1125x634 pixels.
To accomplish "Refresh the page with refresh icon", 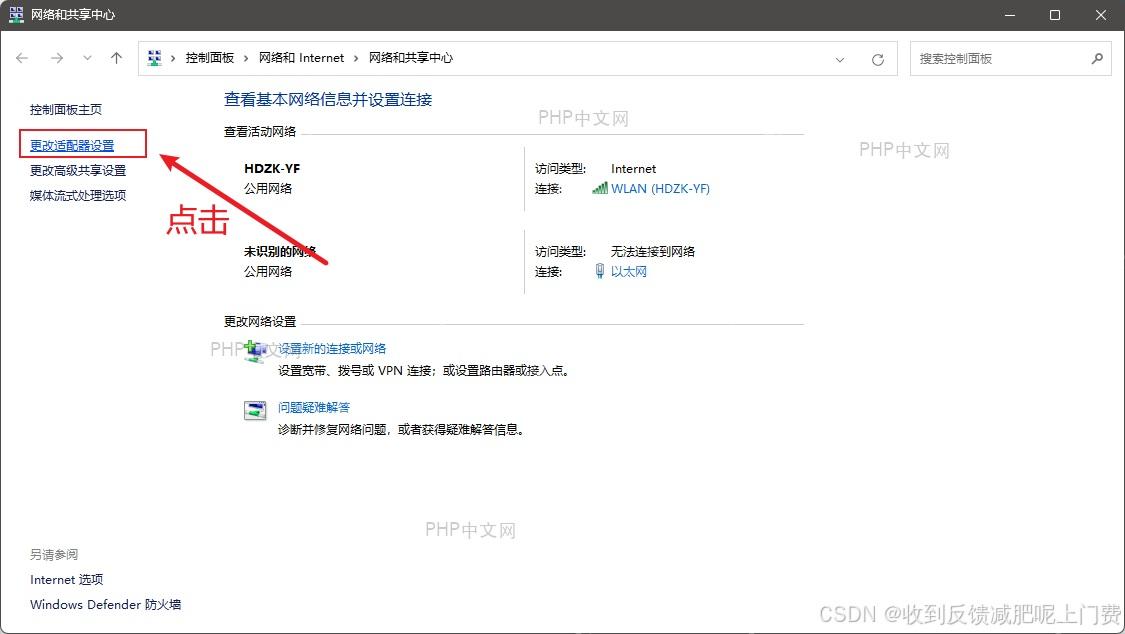I will 877,60.
